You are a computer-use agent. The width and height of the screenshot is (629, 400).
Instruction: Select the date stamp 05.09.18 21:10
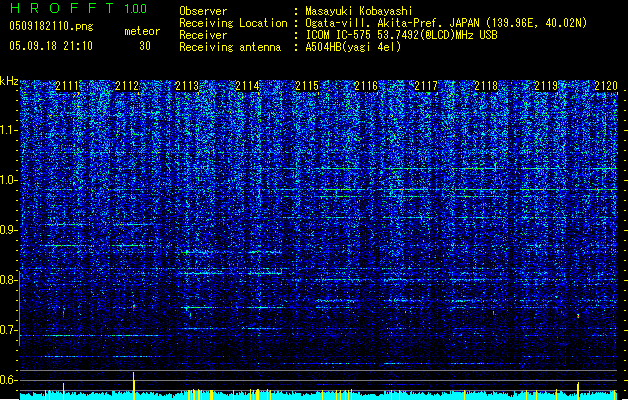tap(51, 46)
